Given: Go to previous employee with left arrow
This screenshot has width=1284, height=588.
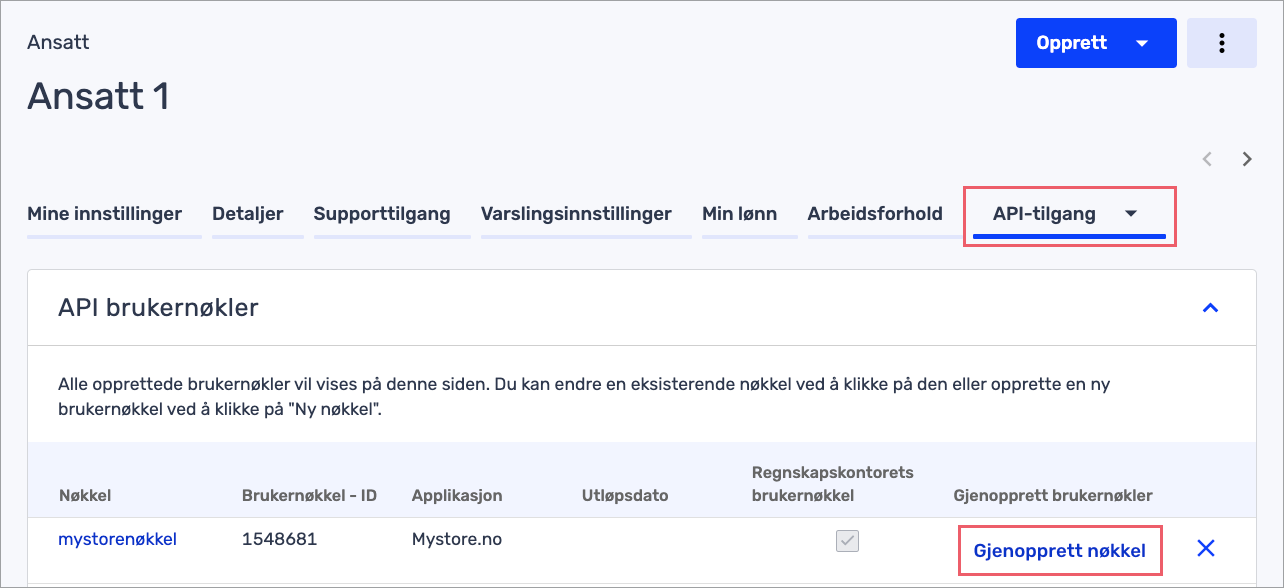Looking at the screenshot, I should click(x=1208, y=159).
